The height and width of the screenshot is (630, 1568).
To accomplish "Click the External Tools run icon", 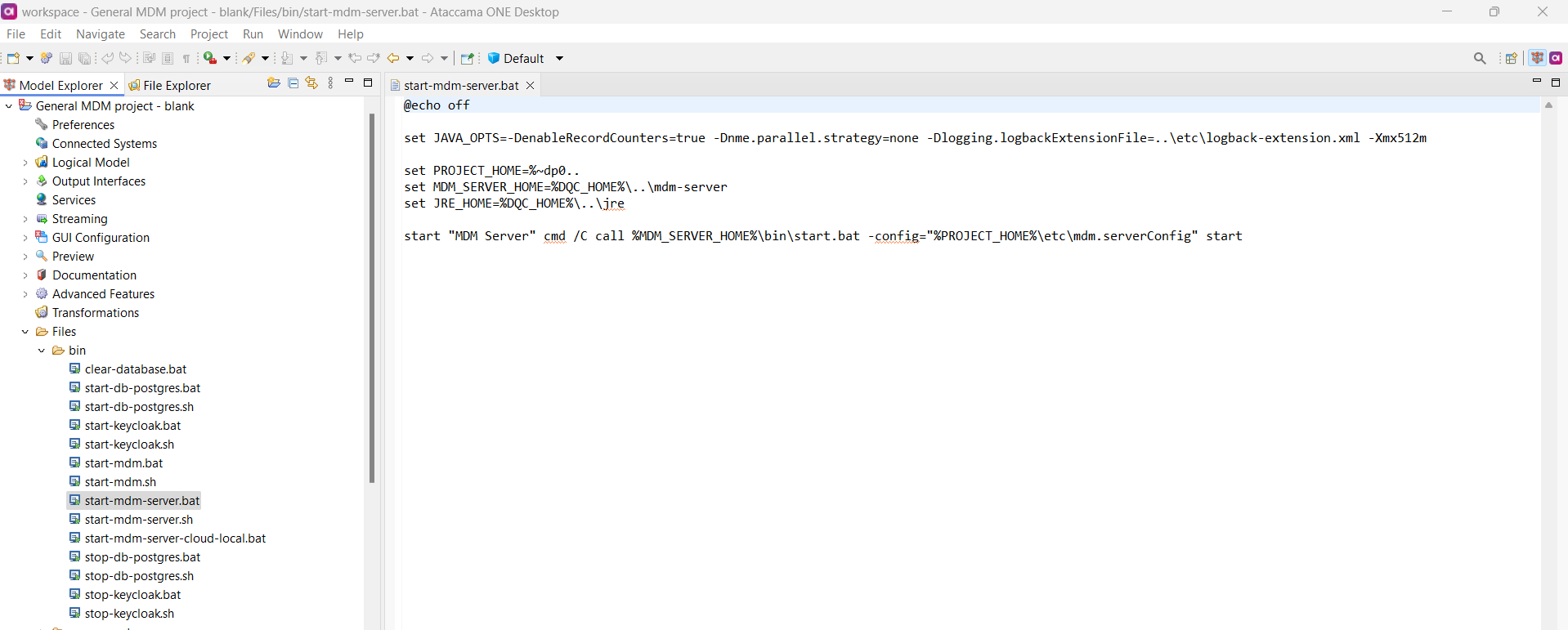I will 211,58.
